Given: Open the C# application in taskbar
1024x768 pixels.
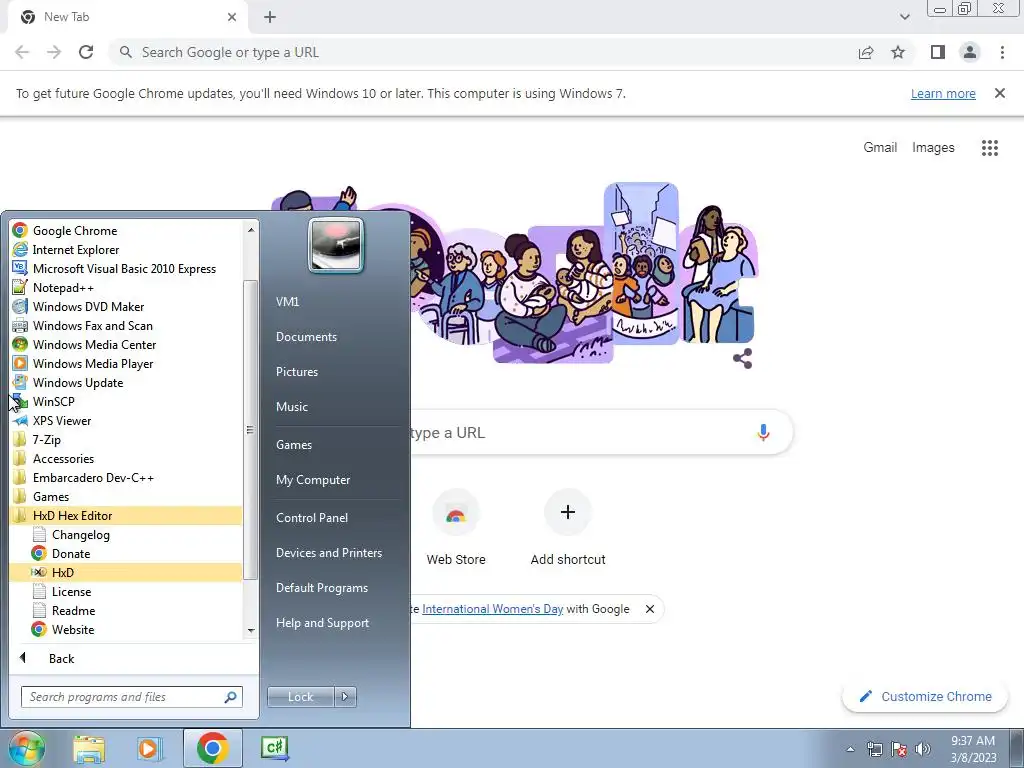Looking at the screenshot, I should (x=275, y=748).
